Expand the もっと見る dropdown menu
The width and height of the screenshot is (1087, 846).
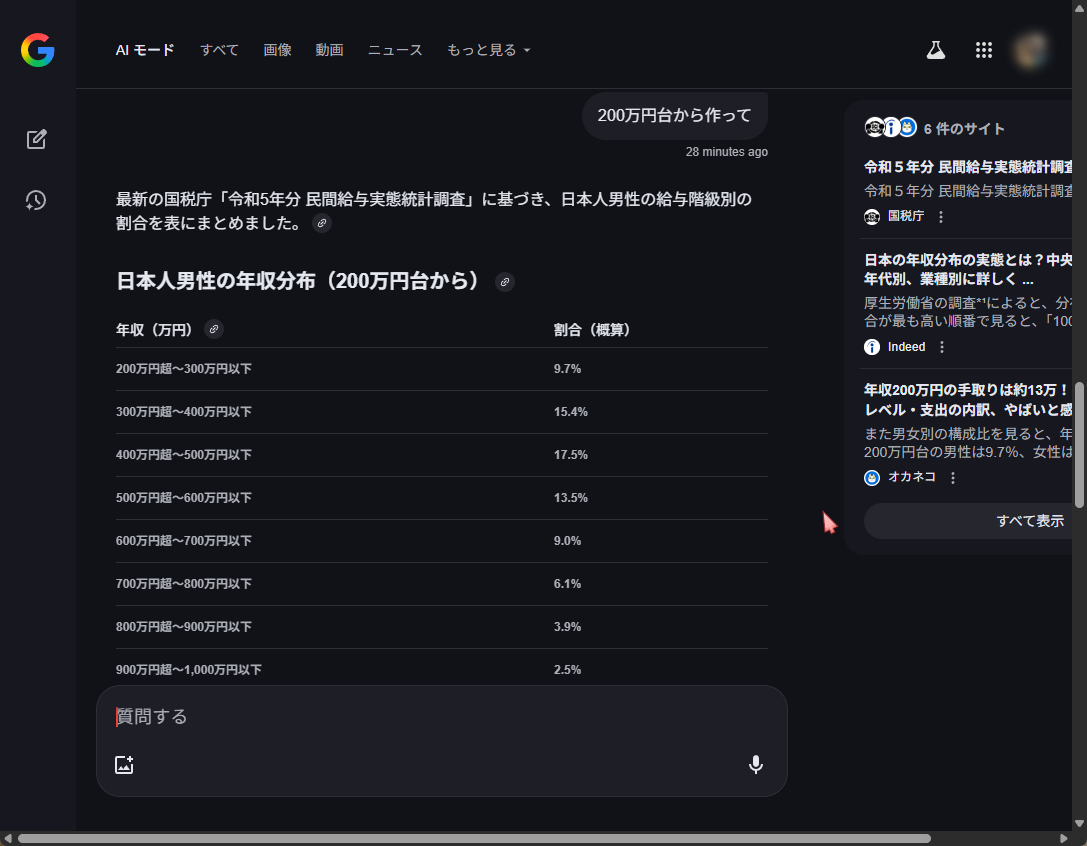click(488, 50)
